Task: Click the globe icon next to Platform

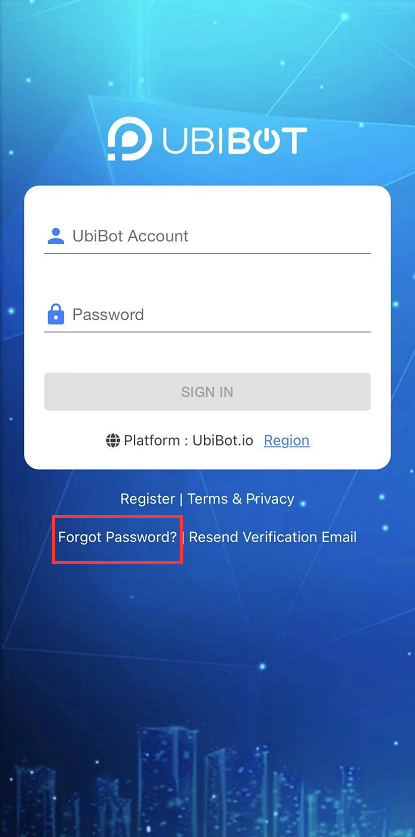Action: point(113,440)
